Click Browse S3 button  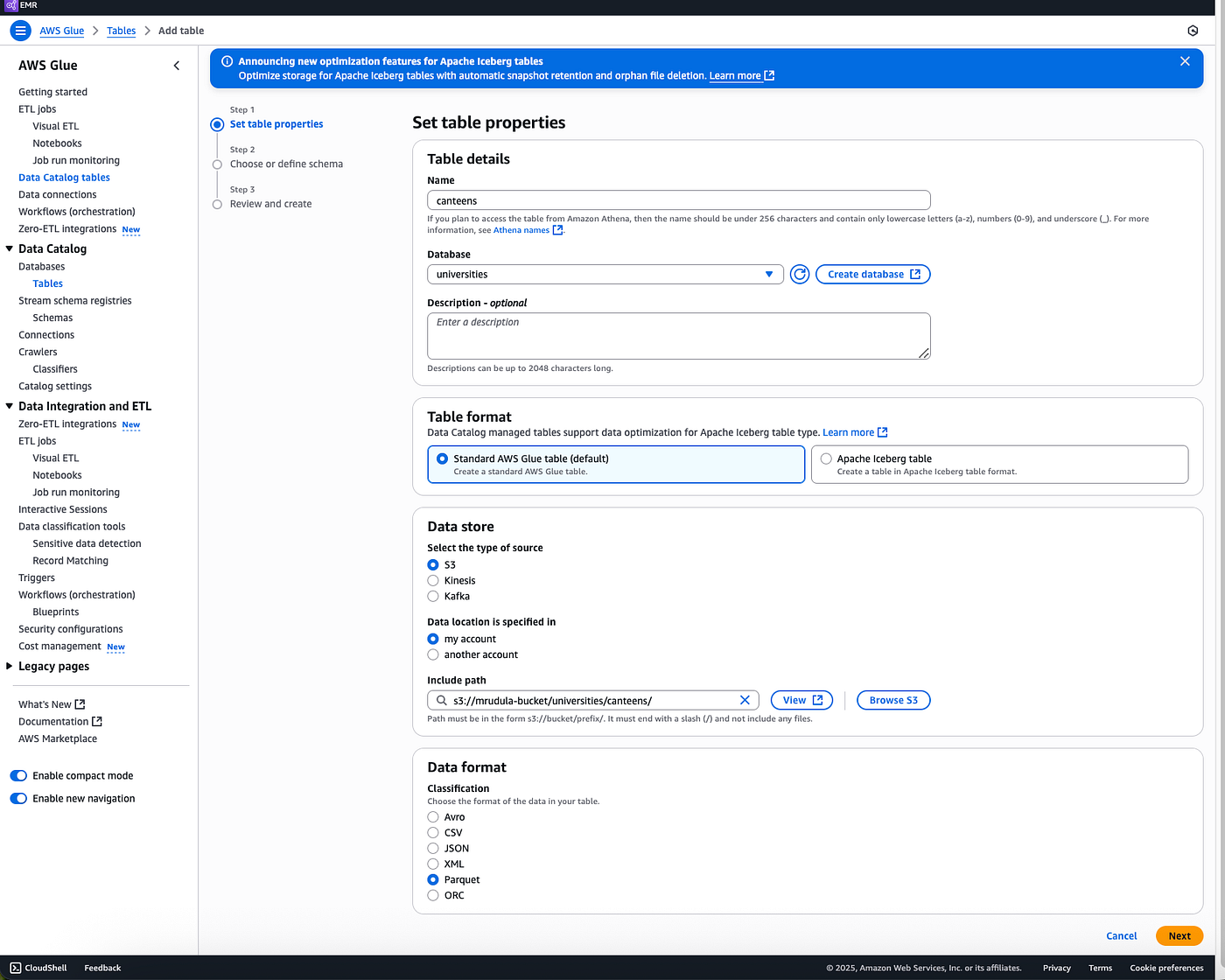coord(893,700)
